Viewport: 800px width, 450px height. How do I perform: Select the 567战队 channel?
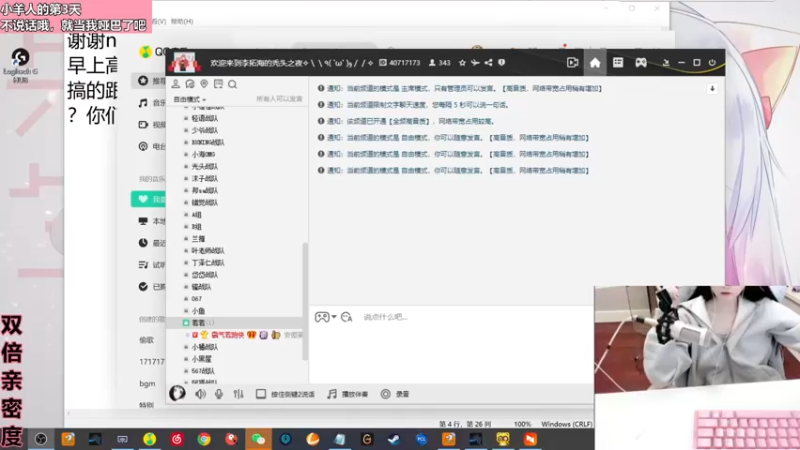[x=203, y=371]
